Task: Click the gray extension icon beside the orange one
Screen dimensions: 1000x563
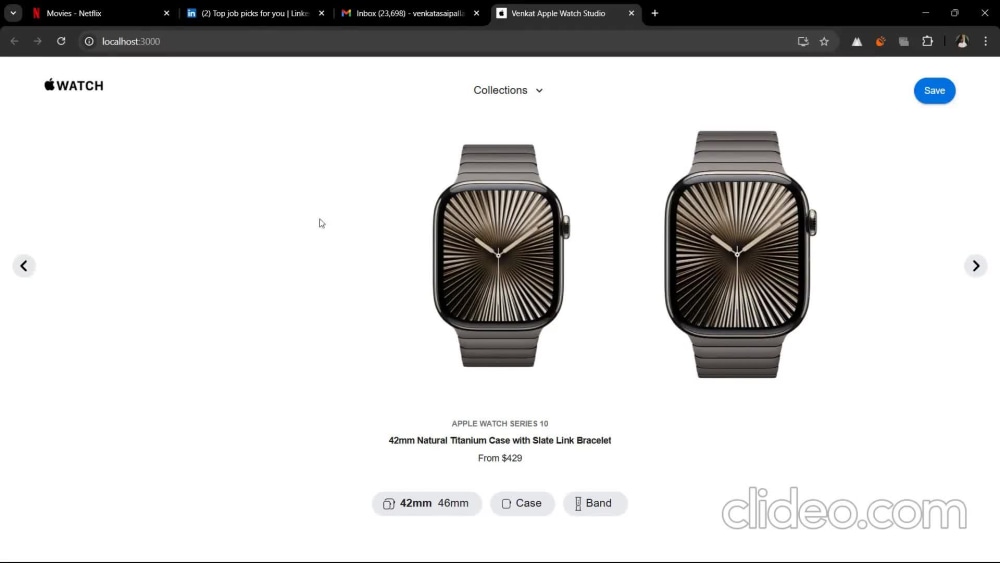Action: coord(904,41)
